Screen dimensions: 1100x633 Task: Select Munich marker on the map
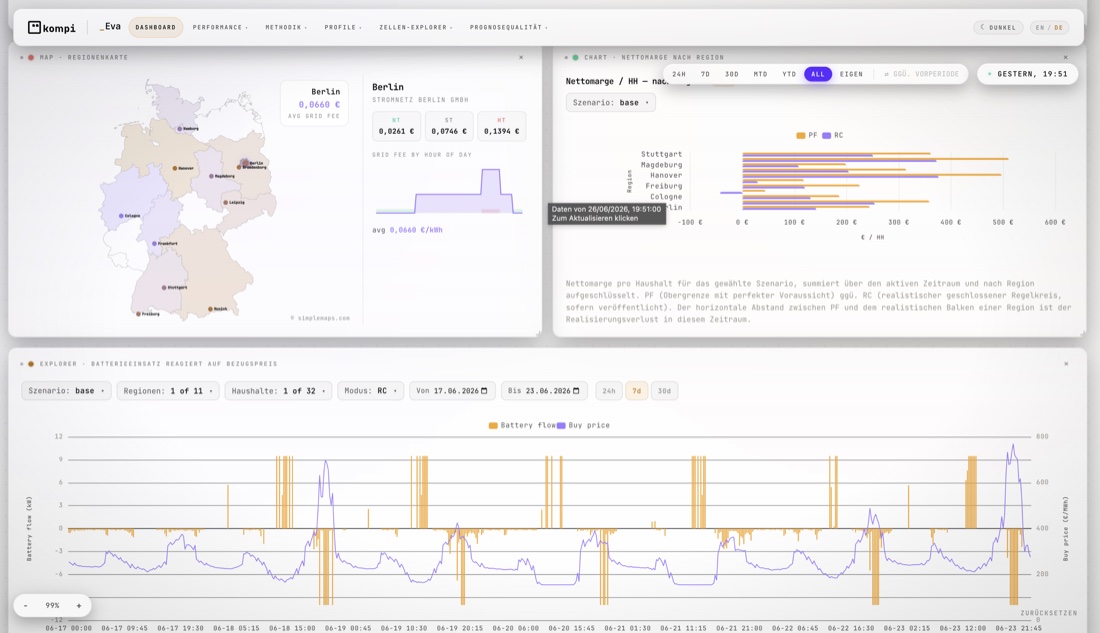[x=210, y=309]
